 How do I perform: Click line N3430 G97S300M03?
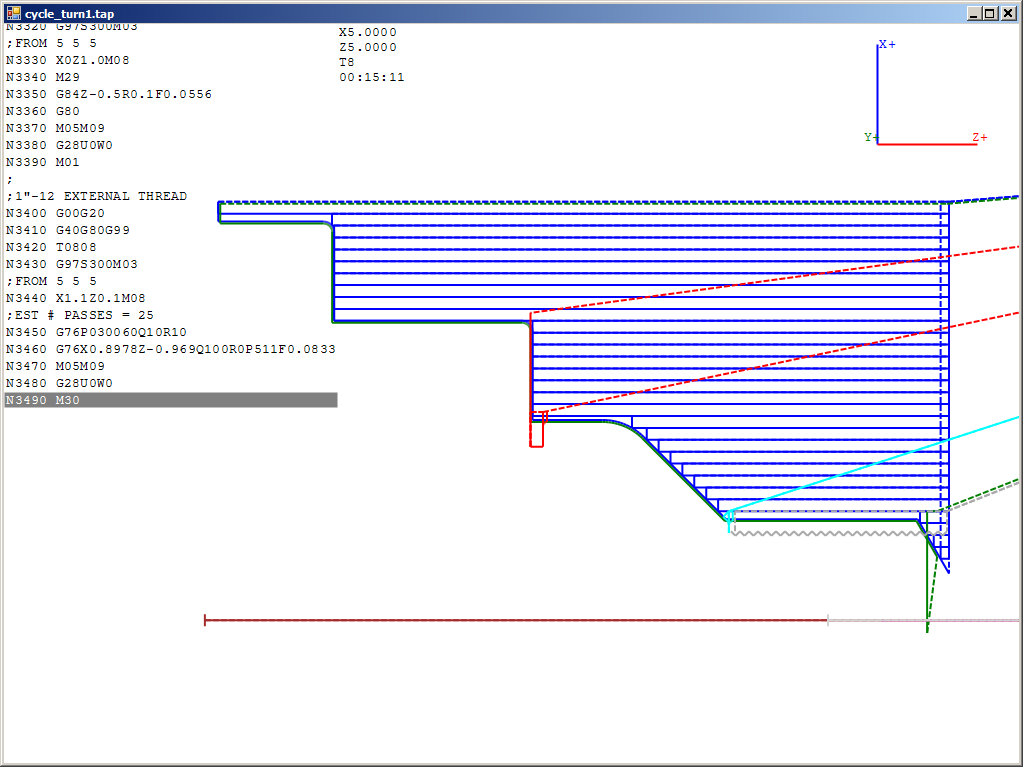[72, 264]
